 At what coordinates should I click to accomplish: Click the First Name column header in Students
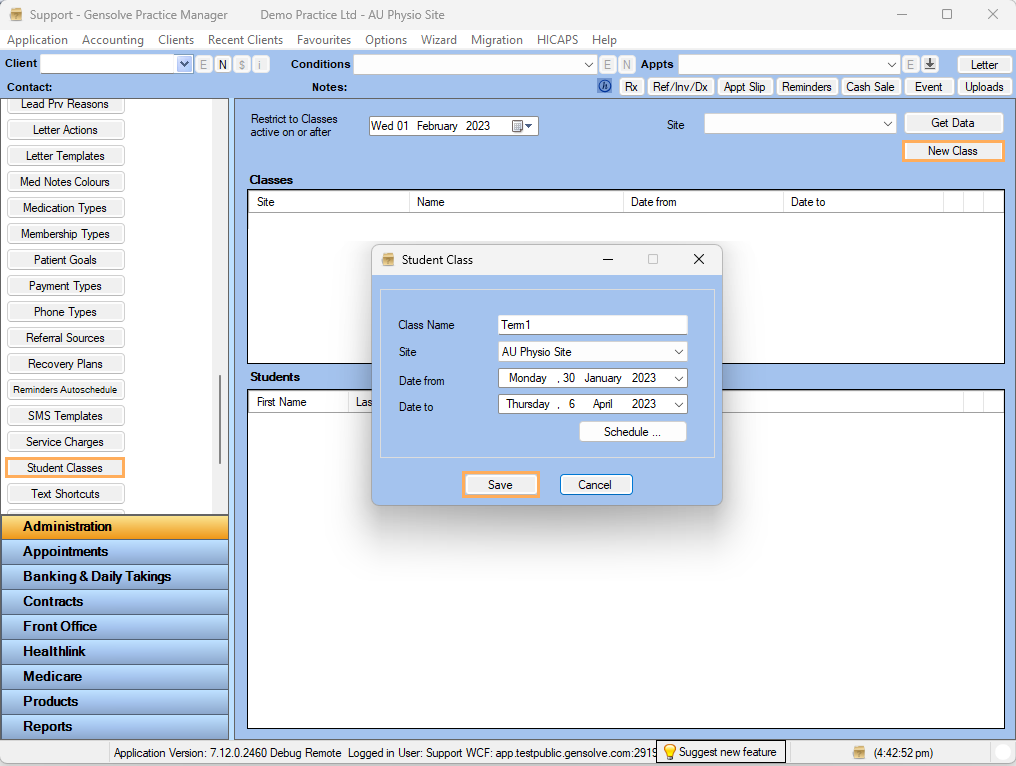coord(299,402)
